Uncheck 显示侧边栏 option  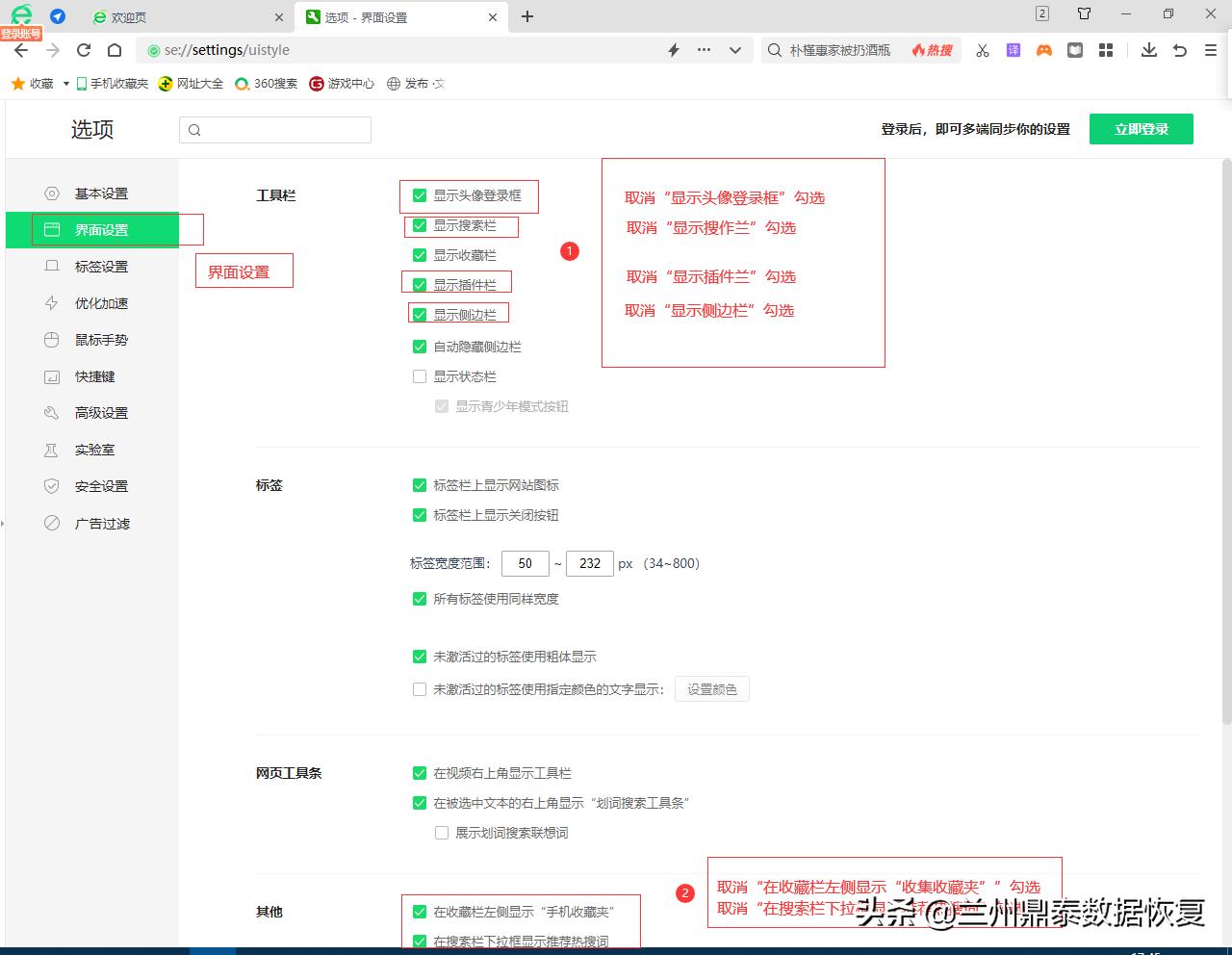(x=419, y=313)
